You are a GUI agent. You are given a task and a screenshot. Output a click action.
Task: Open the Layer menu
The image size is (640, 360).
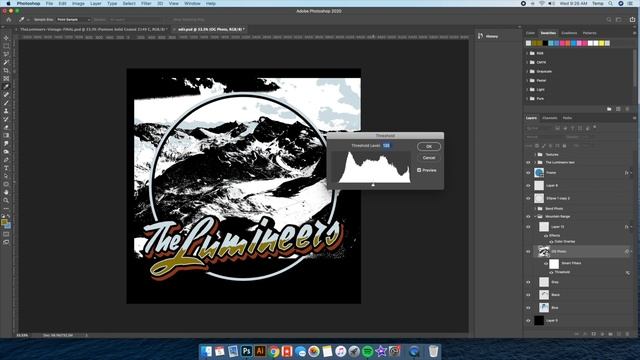(x=96, y=3)
